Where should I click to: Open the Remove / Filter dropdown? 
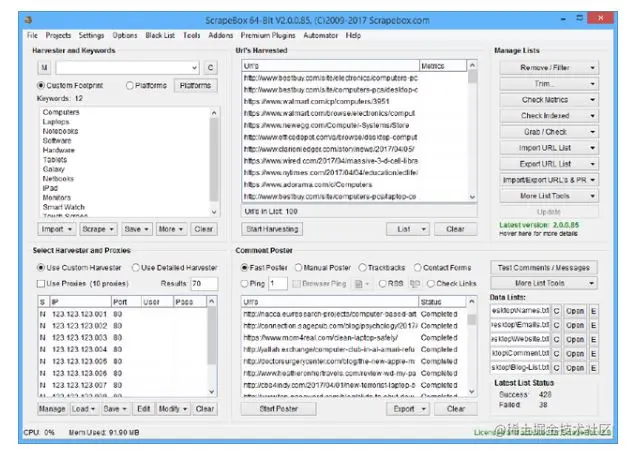click(549, 68)
